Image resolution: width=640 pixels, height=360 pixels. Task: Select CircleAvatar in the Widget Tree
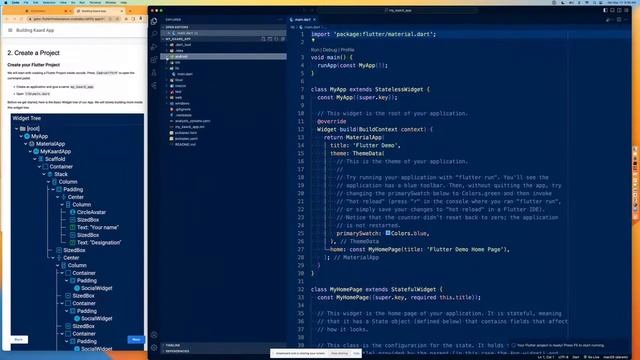coord(91,212)
